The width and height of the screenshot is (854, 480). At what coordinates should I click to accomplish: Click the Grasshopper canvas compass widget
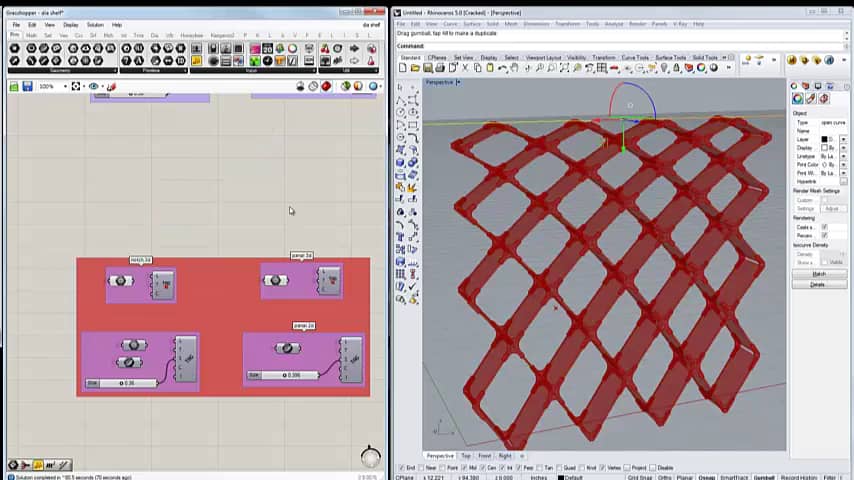tap(370, 457)
